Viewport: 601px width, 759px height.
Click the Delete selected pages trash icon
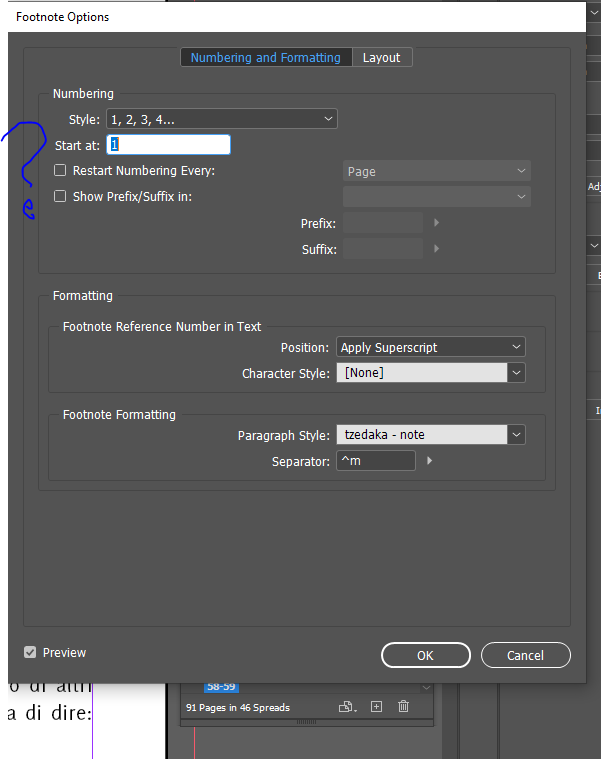pos(403,707)
